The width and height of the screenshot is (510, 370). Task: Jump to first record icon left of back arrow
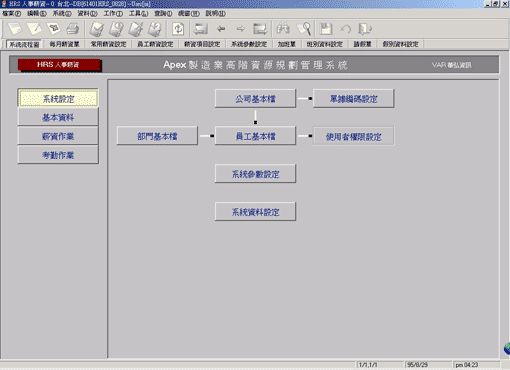tap(201, 29)
